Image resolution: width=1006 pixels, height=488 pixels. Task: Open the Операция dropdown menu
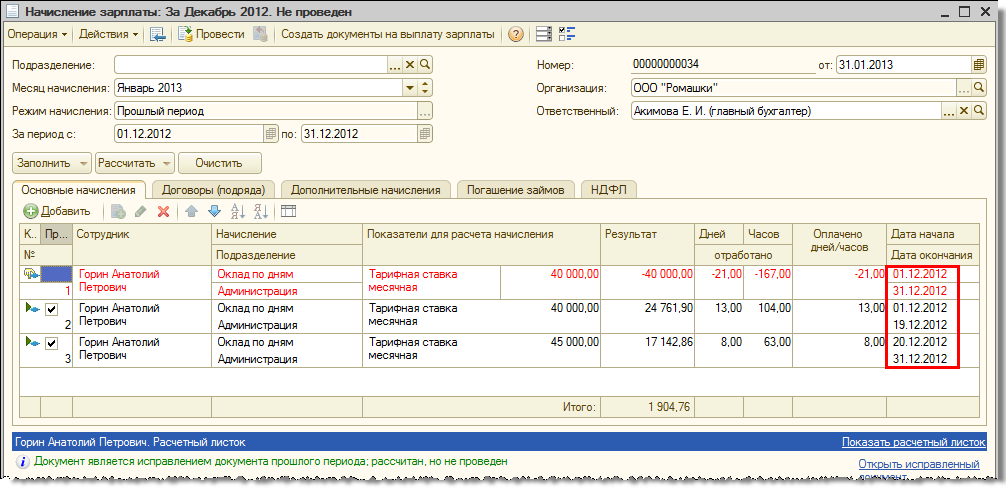(x=37, y=35)
